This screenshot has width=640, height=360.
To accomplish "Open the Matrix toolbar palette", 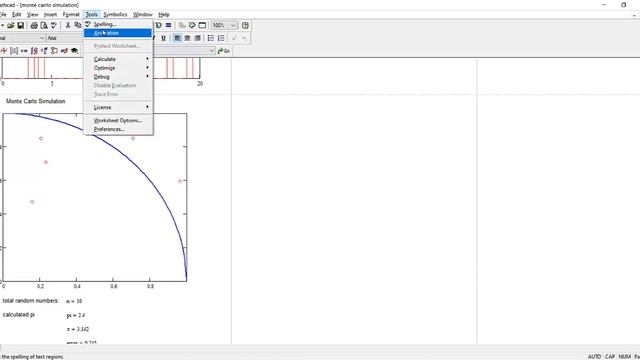I will pyautogui.click(x=14, y=51).
